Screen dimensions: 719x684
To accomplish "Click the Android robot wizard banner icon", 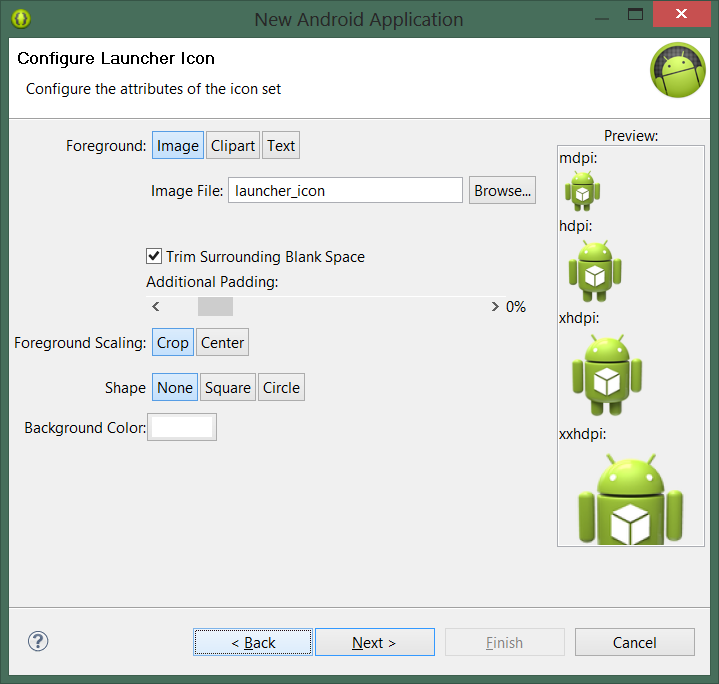I will point(677,70).
